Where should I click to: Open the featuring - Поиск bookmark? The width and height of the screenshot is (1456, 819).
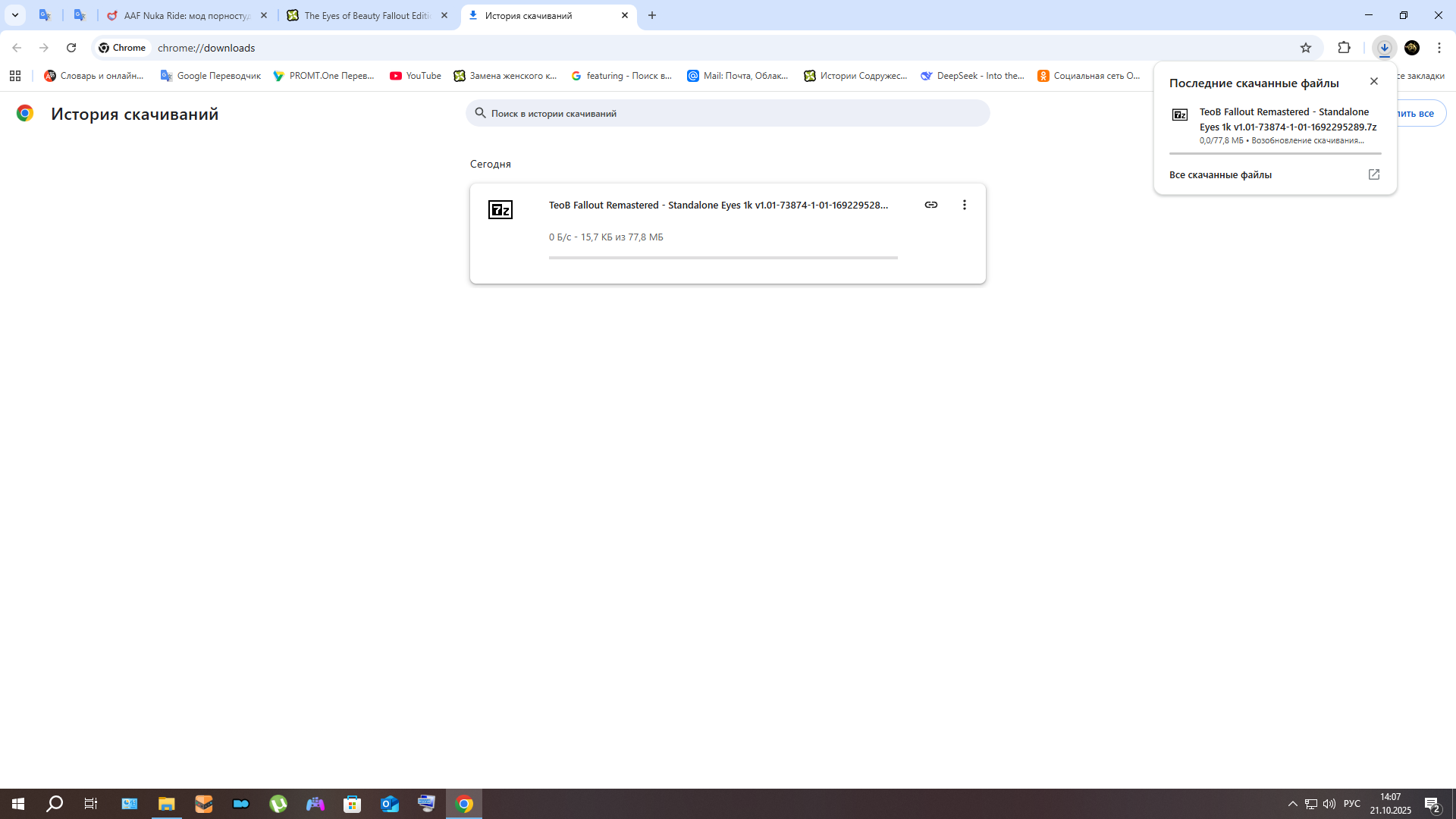tap(622, 76)
